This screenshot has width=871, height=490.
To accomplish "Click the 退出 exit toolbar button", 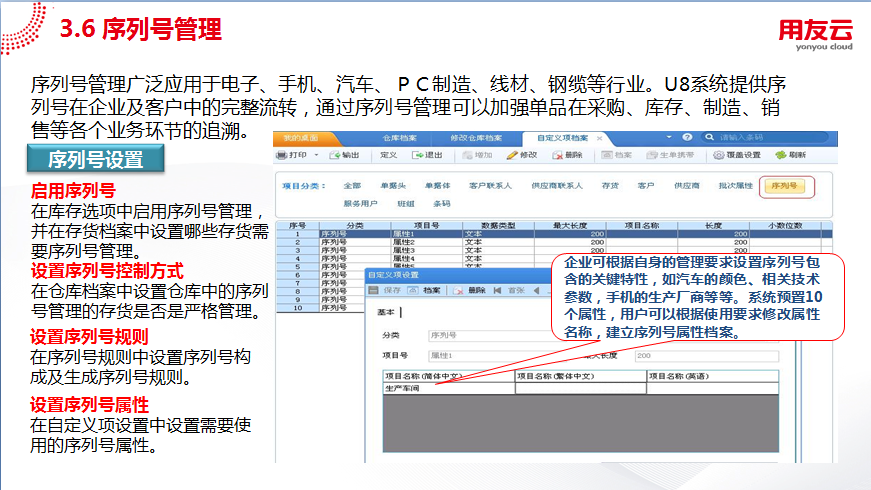I will [x=427, y=155].
